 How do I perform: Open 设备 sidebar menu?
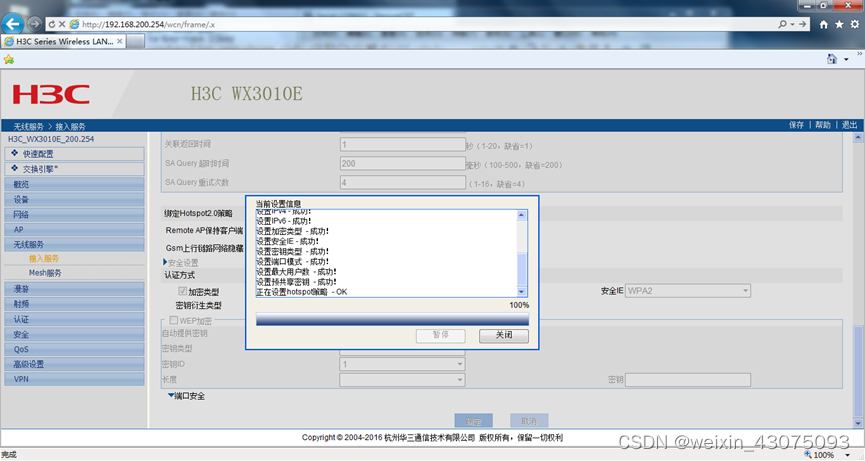[74, 199]
